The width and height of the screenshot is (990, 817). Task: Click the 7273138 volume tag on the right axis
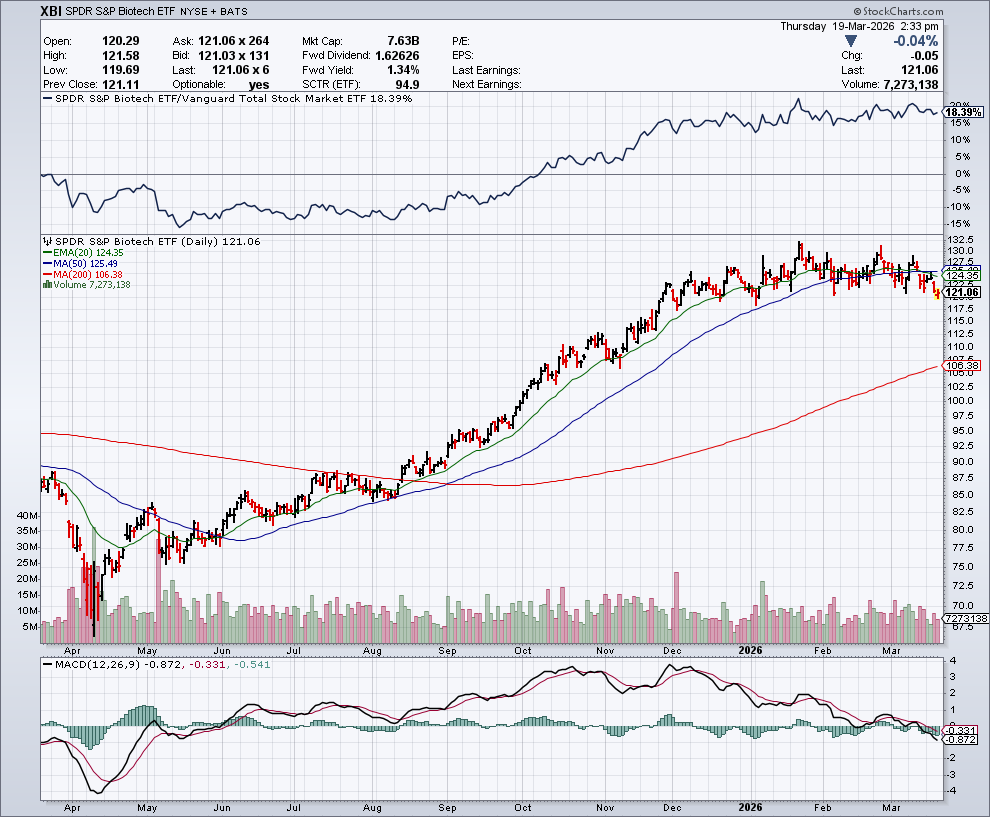964,620
